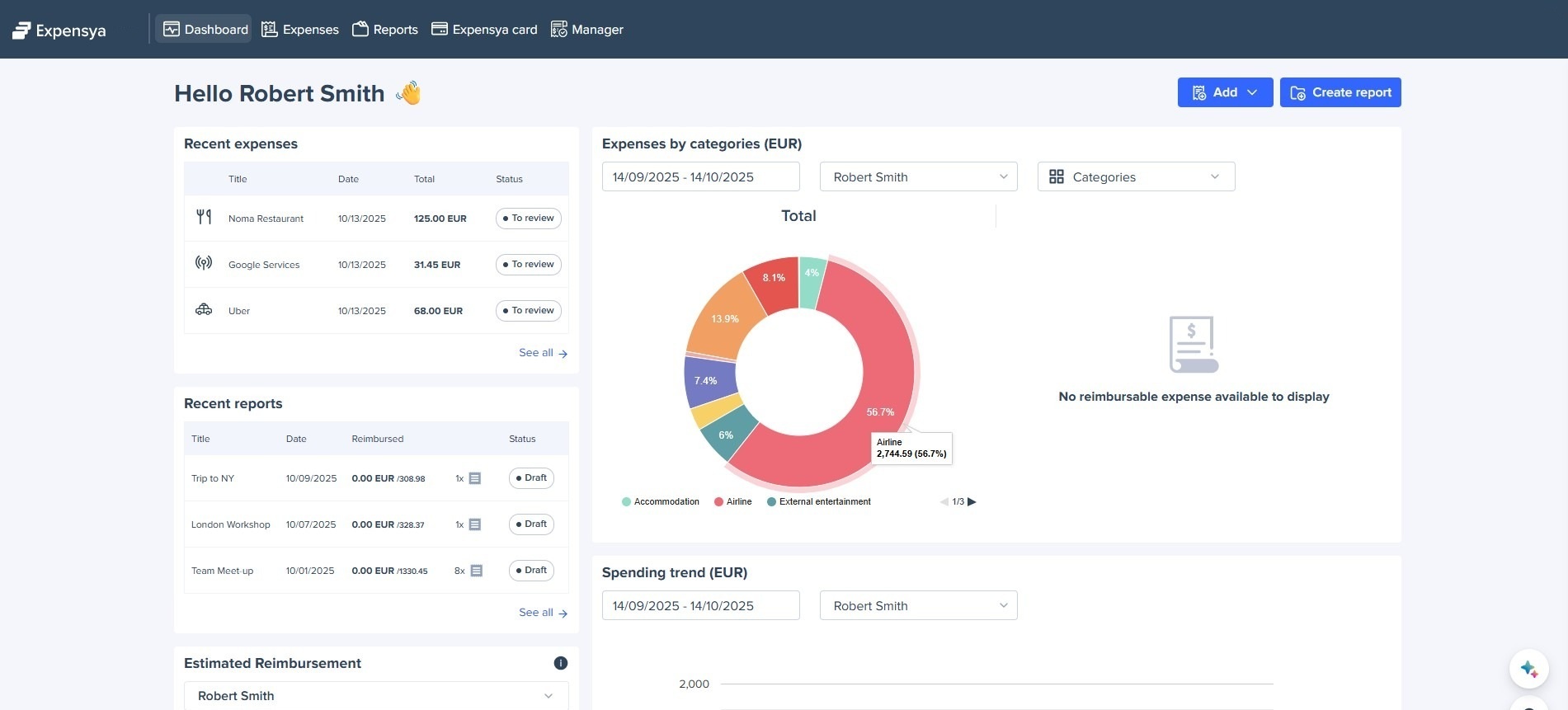1568x710 pixels.
Task: Click the see all arrow under recent reports
Action: [x=563, y=614]
